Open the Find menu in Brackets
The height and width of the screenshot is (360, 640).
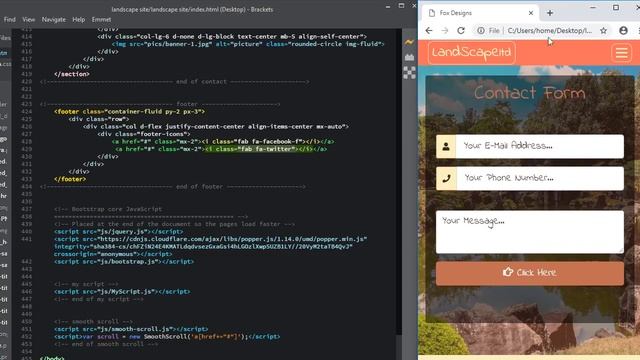9,19
